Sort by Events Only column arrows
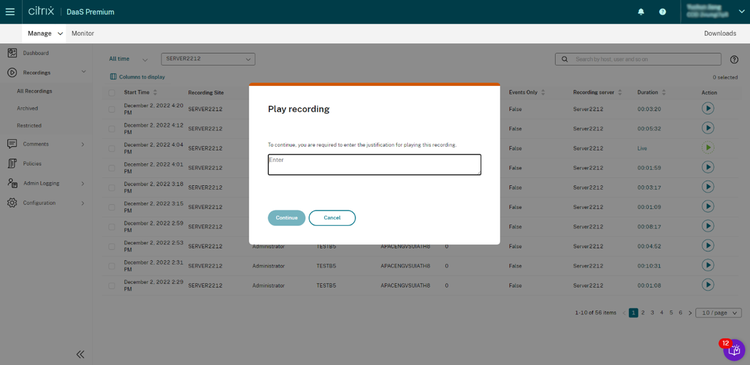The width and height of the screenshot is (750, 365). [543, 92]
